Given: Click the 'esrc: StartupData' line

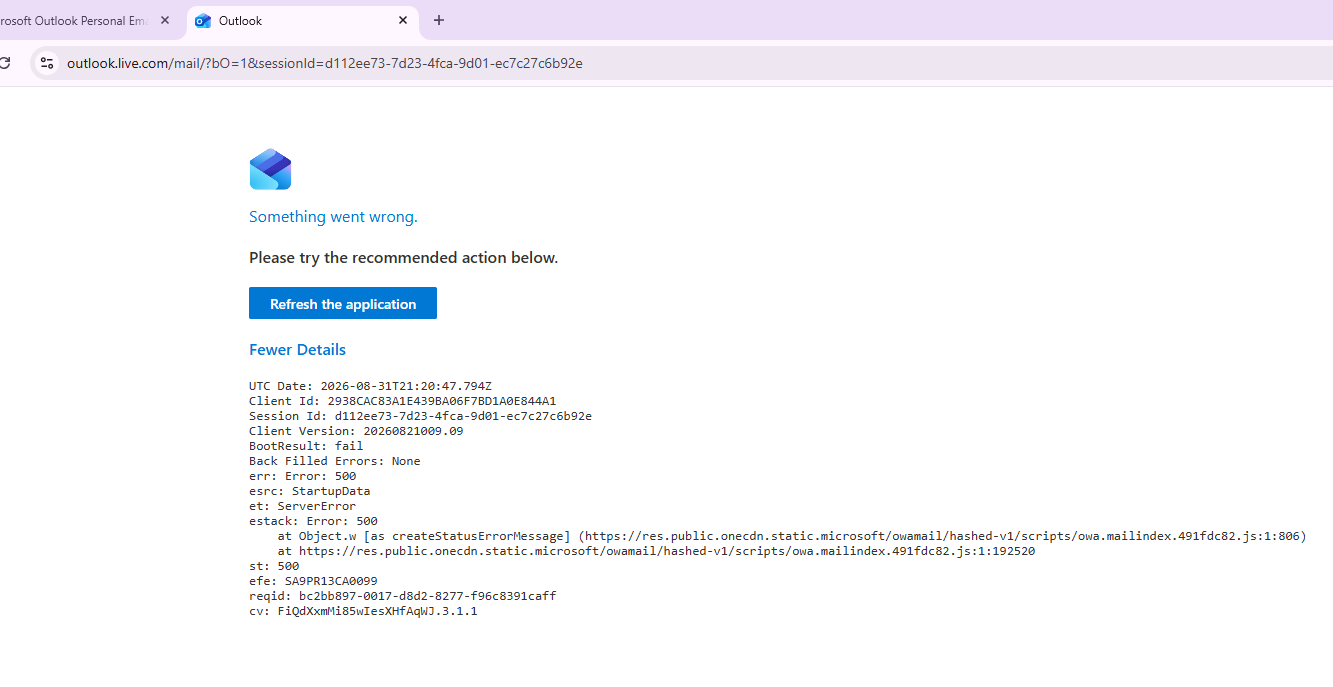Looking at the screenshot, I should click(x=309, y=491).
